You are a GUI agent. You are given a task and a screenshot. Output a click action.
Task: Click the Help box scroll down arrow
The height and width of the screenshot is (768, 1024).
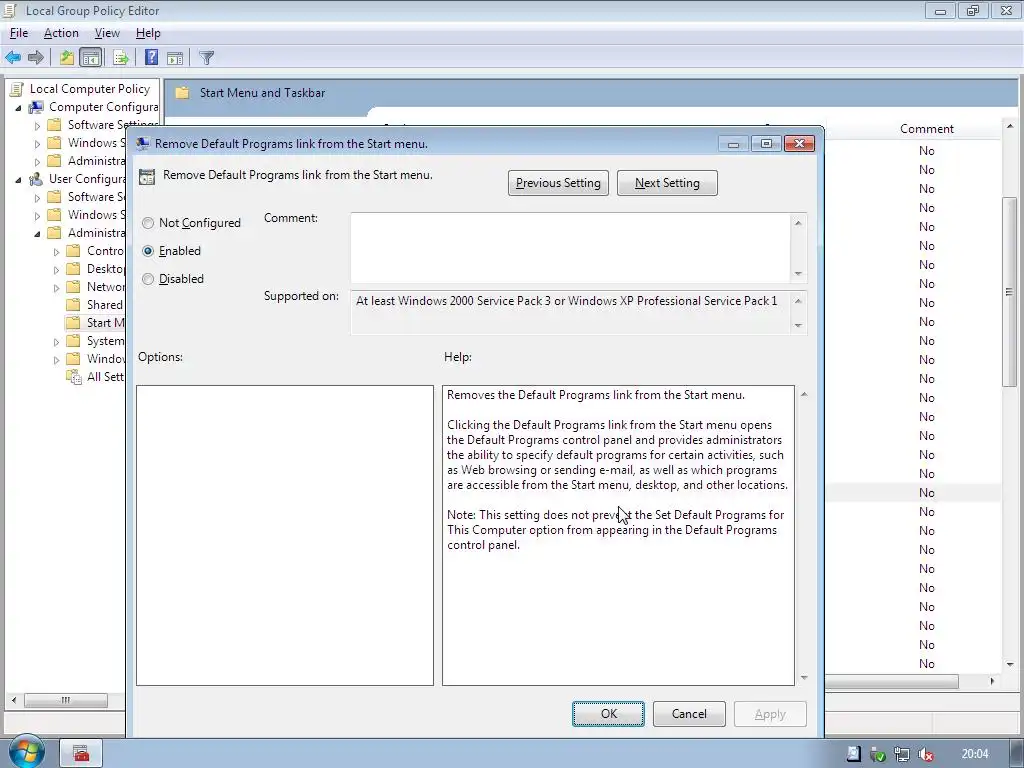804,678
